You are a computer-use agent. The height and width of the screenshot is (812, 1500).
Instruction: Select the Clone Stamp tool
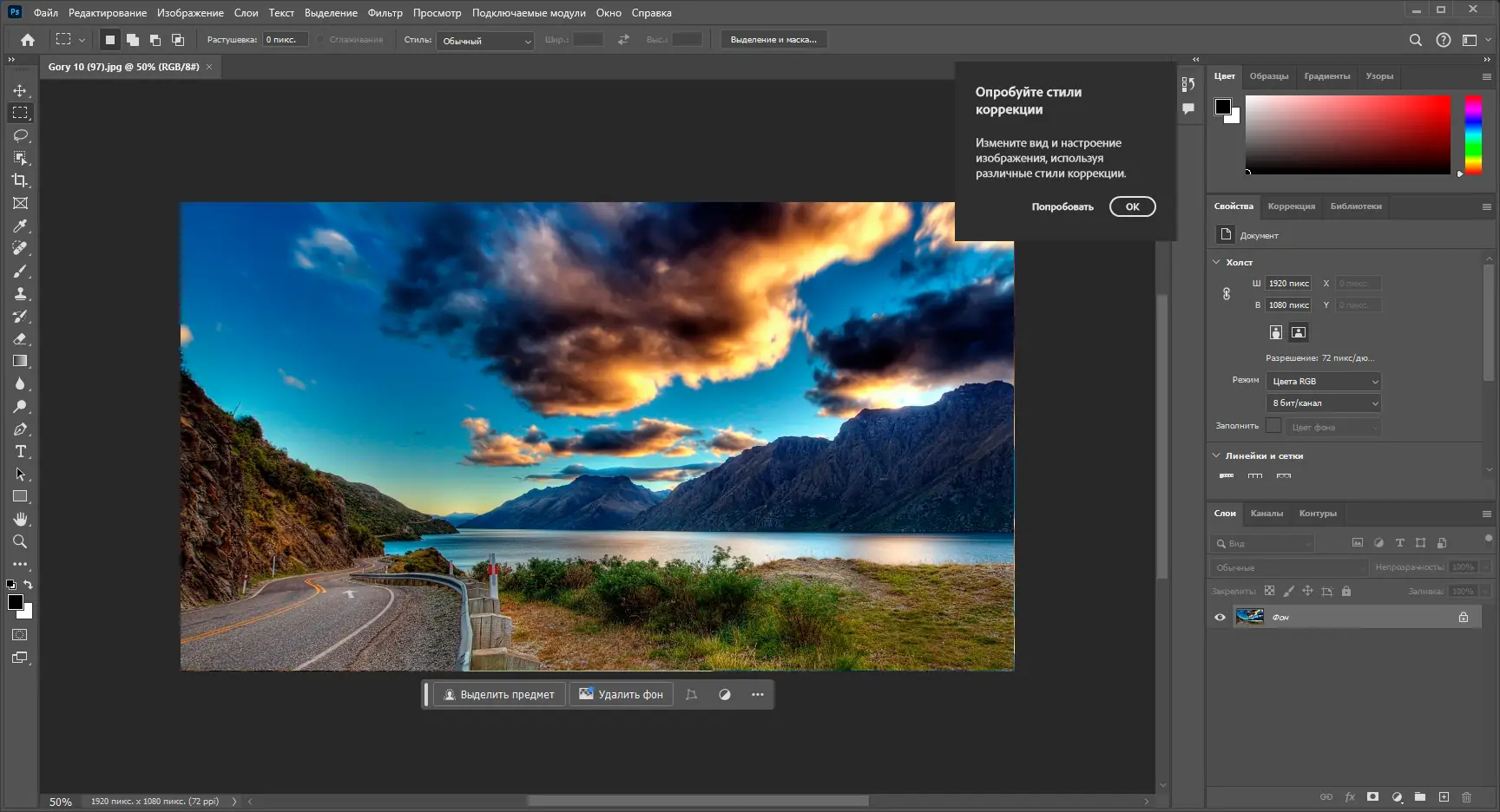(x=20, y=293)
